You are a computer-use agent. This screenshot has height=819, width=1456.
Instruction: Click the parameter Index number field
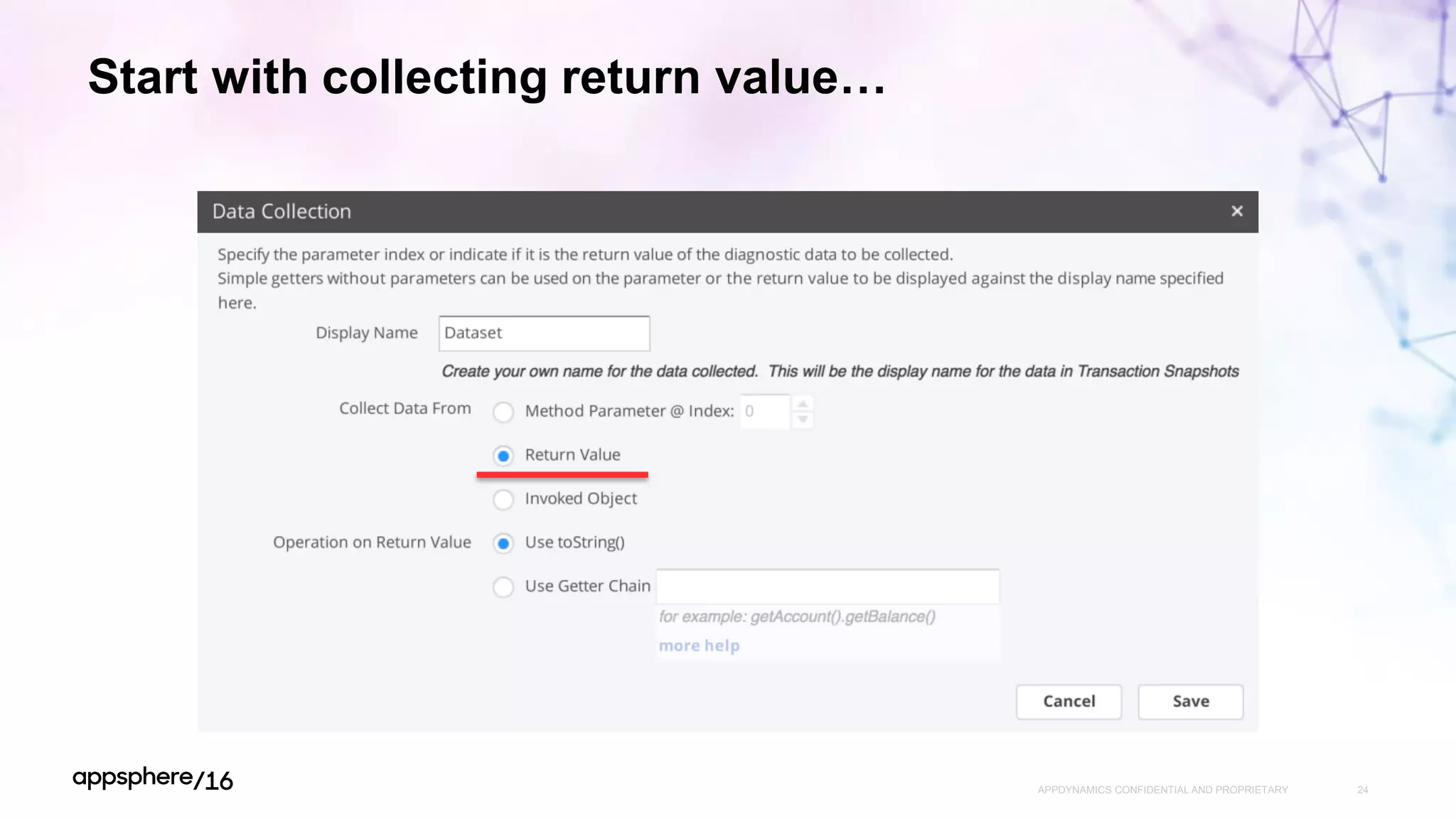click(765, 412)
